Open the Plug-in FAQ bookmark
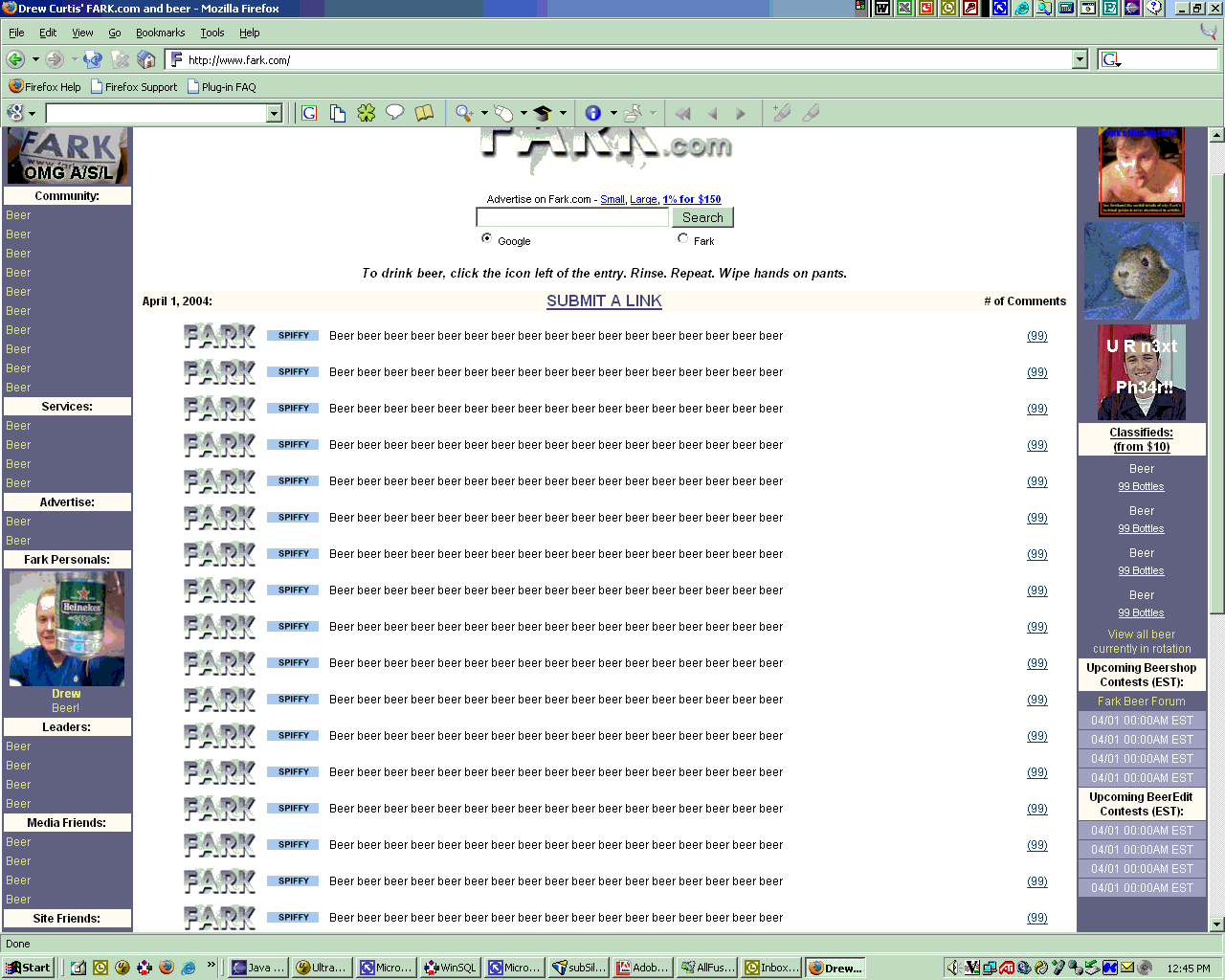 click(222, 86)
